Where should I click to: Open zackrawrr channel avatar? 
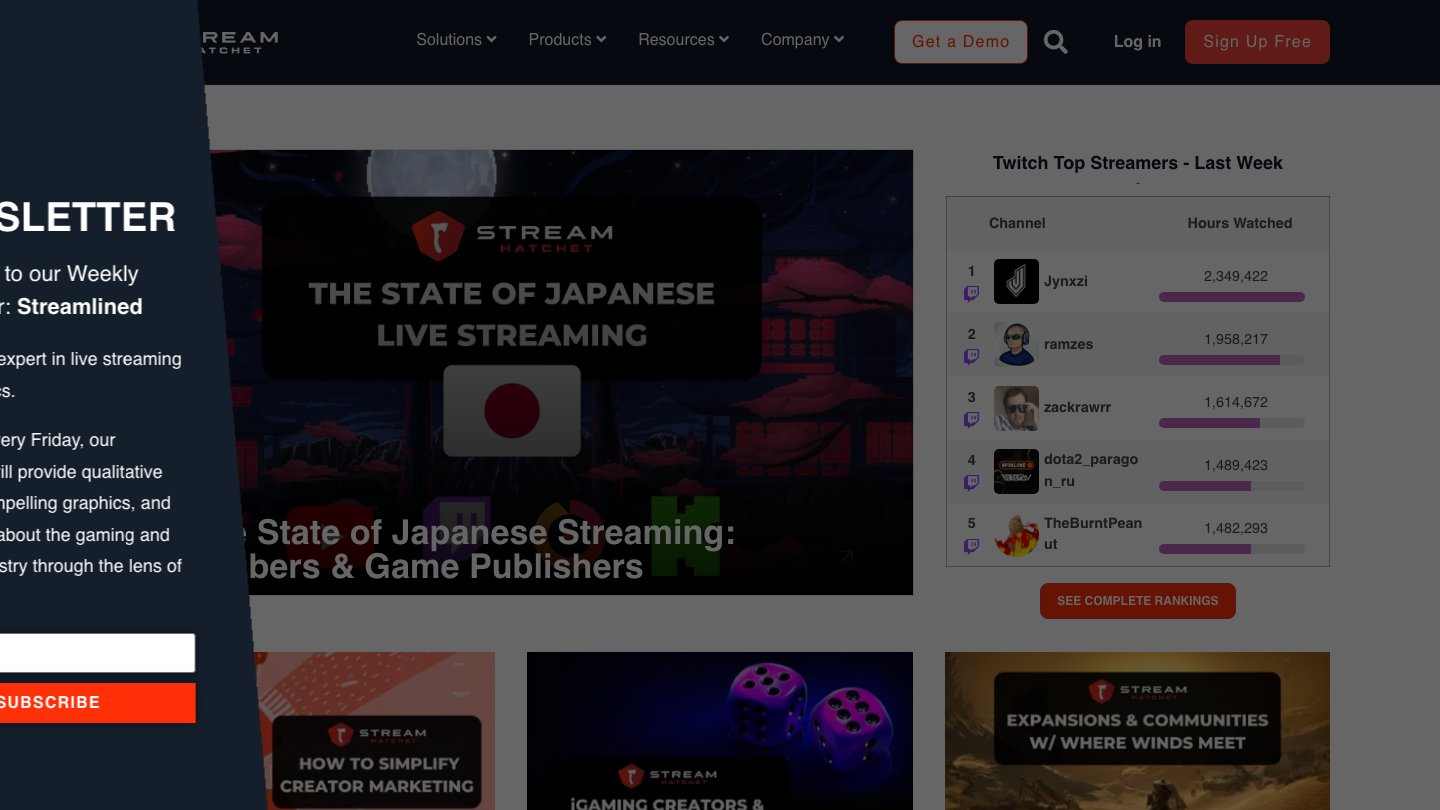tap(1016, 408)
